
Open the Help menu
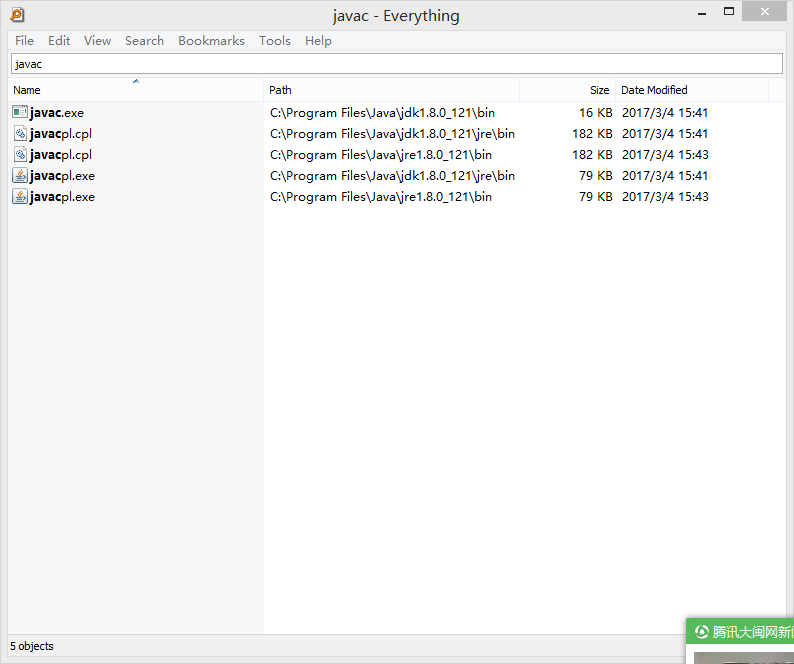click(318, 41)
